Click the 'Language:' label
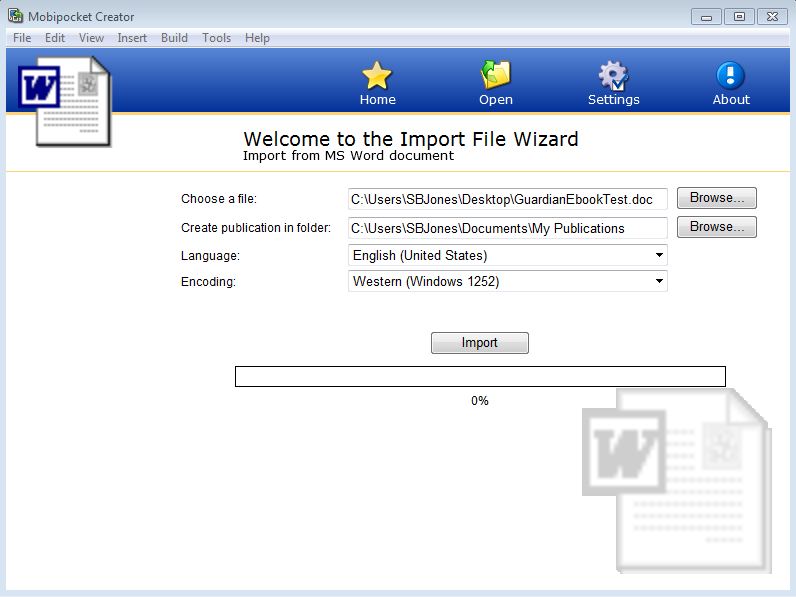This screenshot has width=796, height=597. point(210,256)
